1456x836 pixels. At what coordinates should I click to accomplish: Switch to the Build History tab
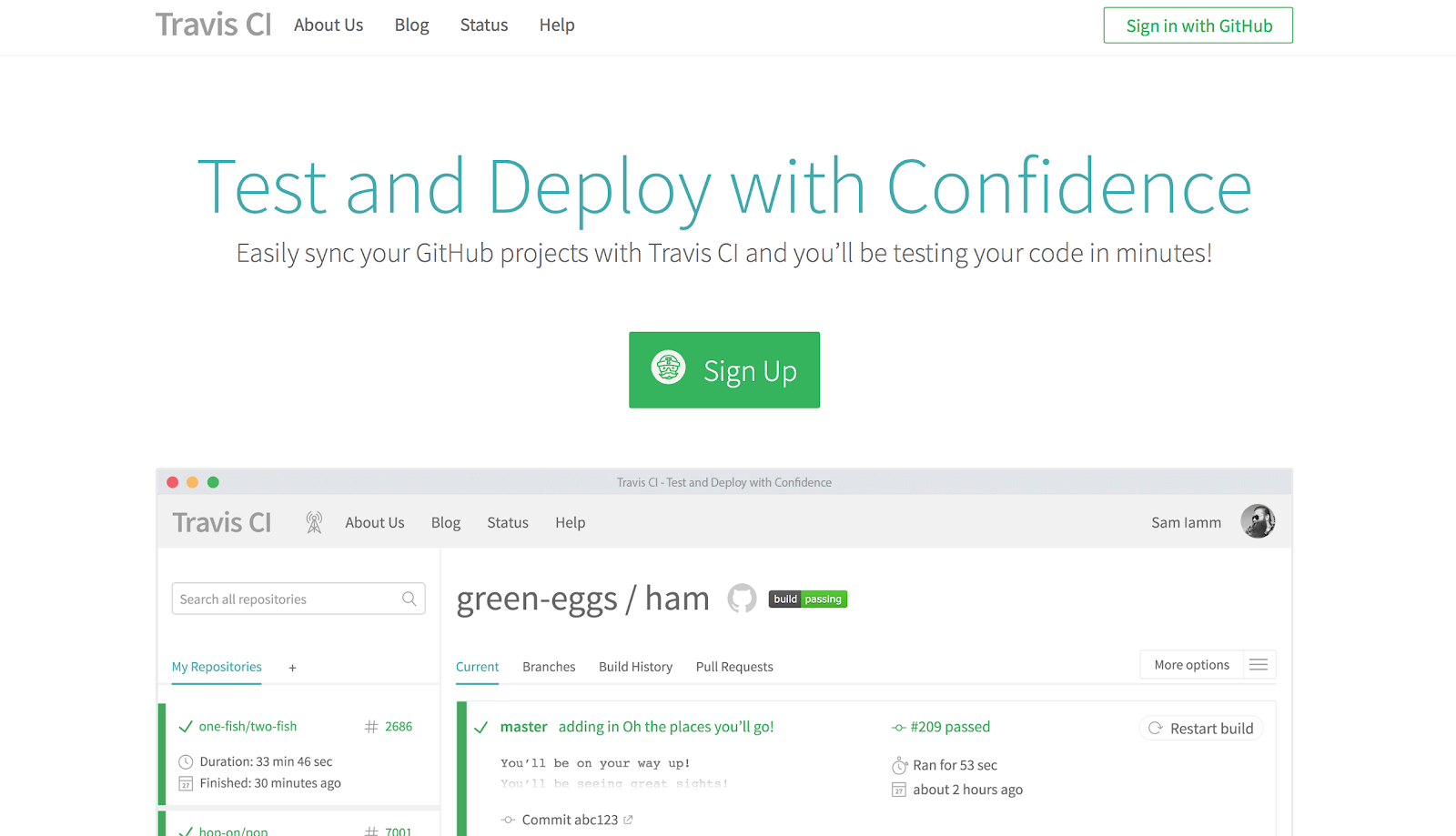(635, 667)
